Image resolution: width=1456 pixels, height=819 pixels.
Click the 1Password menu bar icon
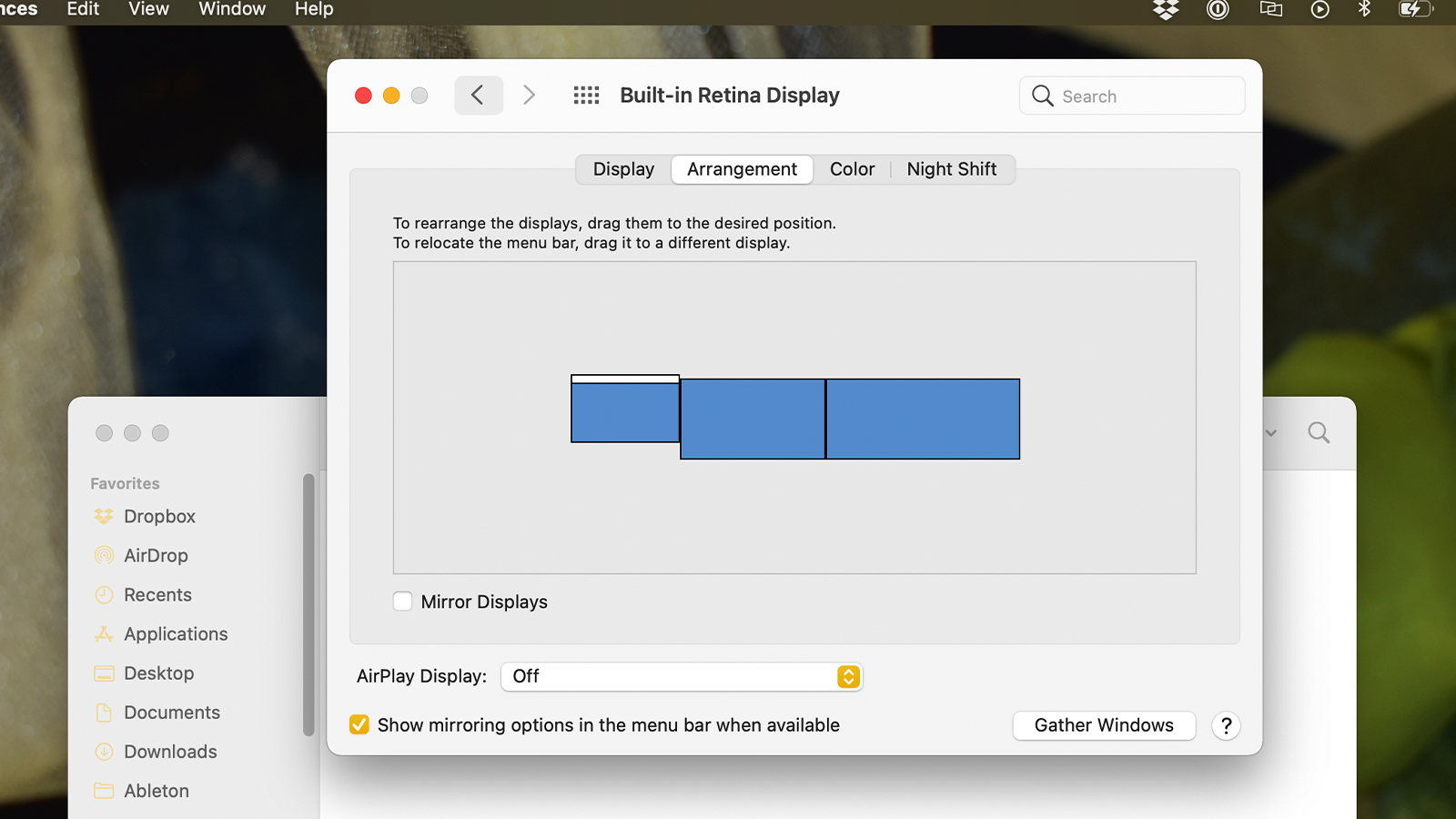[x=1218, y=10]
